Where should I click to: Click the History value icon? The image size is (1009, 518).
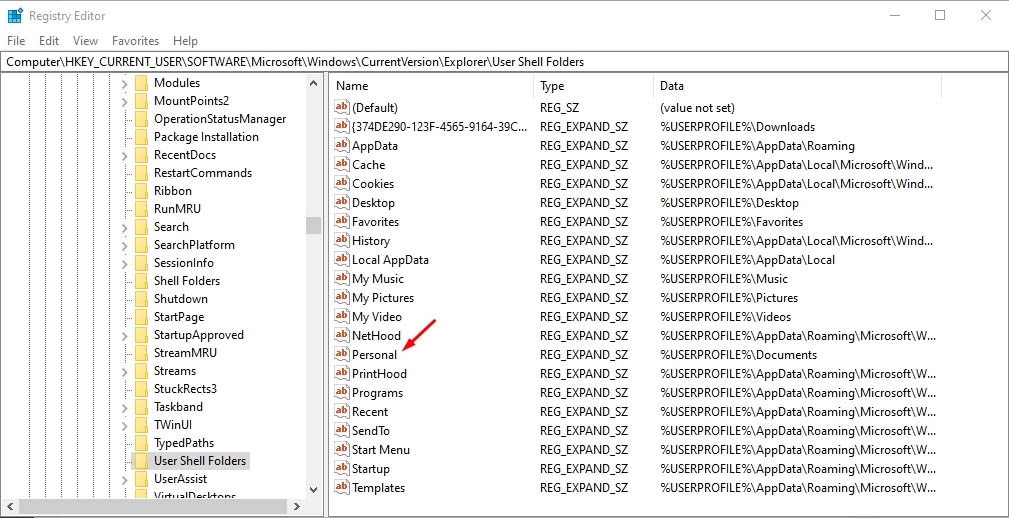(342, 241)
